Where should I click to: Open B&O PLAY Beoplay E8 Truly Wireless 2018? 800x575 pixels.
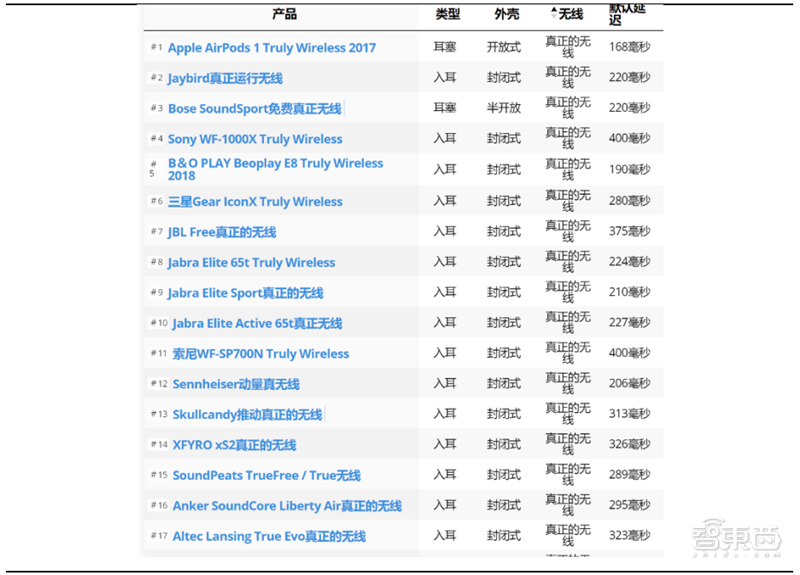click(x=276, y=169)
